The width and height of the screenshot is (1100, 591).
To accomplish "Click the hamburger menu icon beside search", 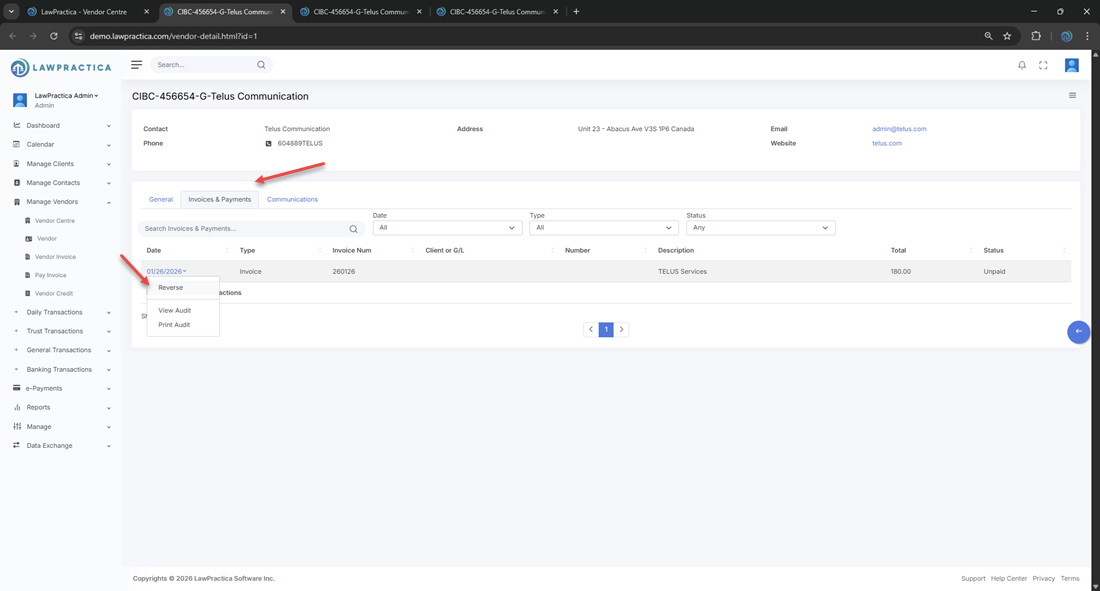I will tap(137, 65).
